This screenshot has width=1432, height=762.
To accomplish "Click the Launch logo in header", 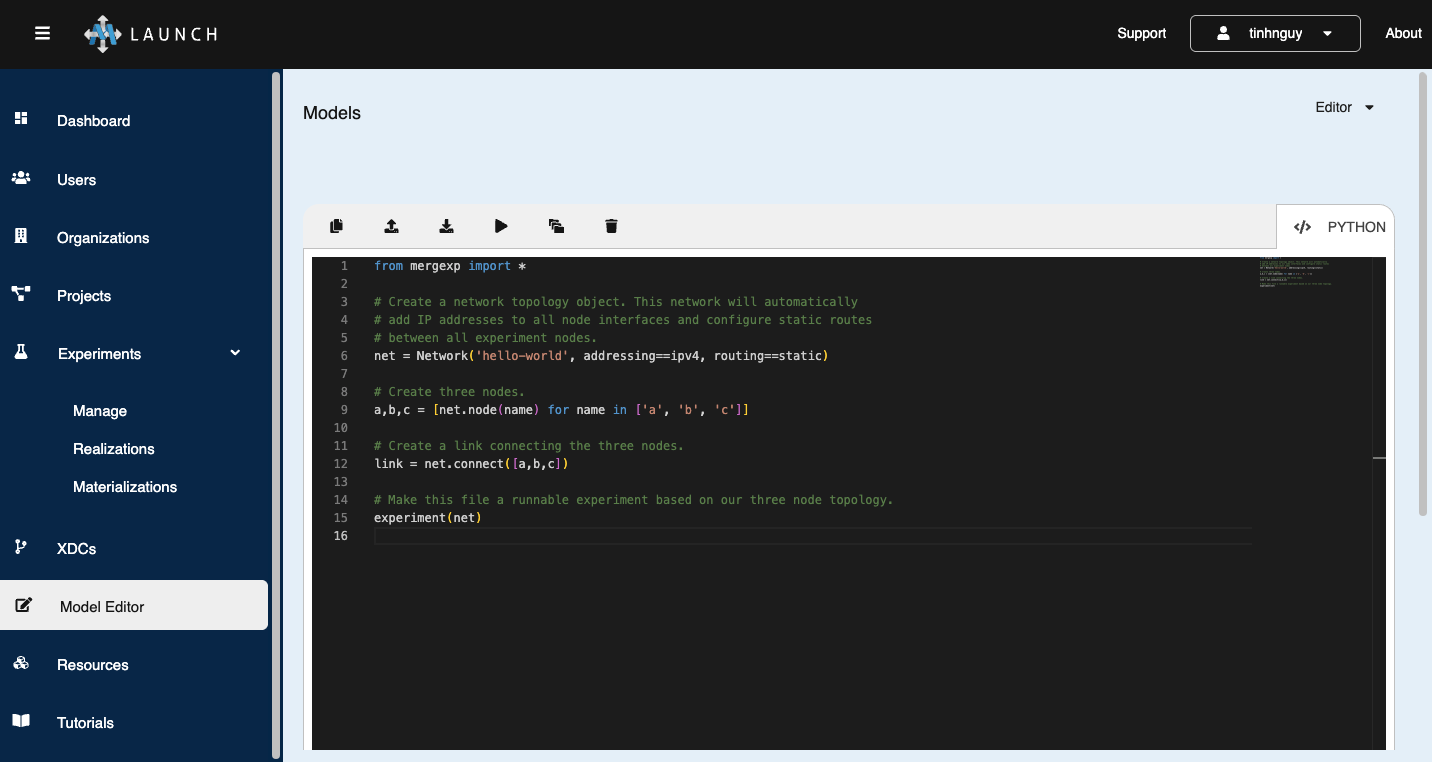I will (x=151, y=34).
